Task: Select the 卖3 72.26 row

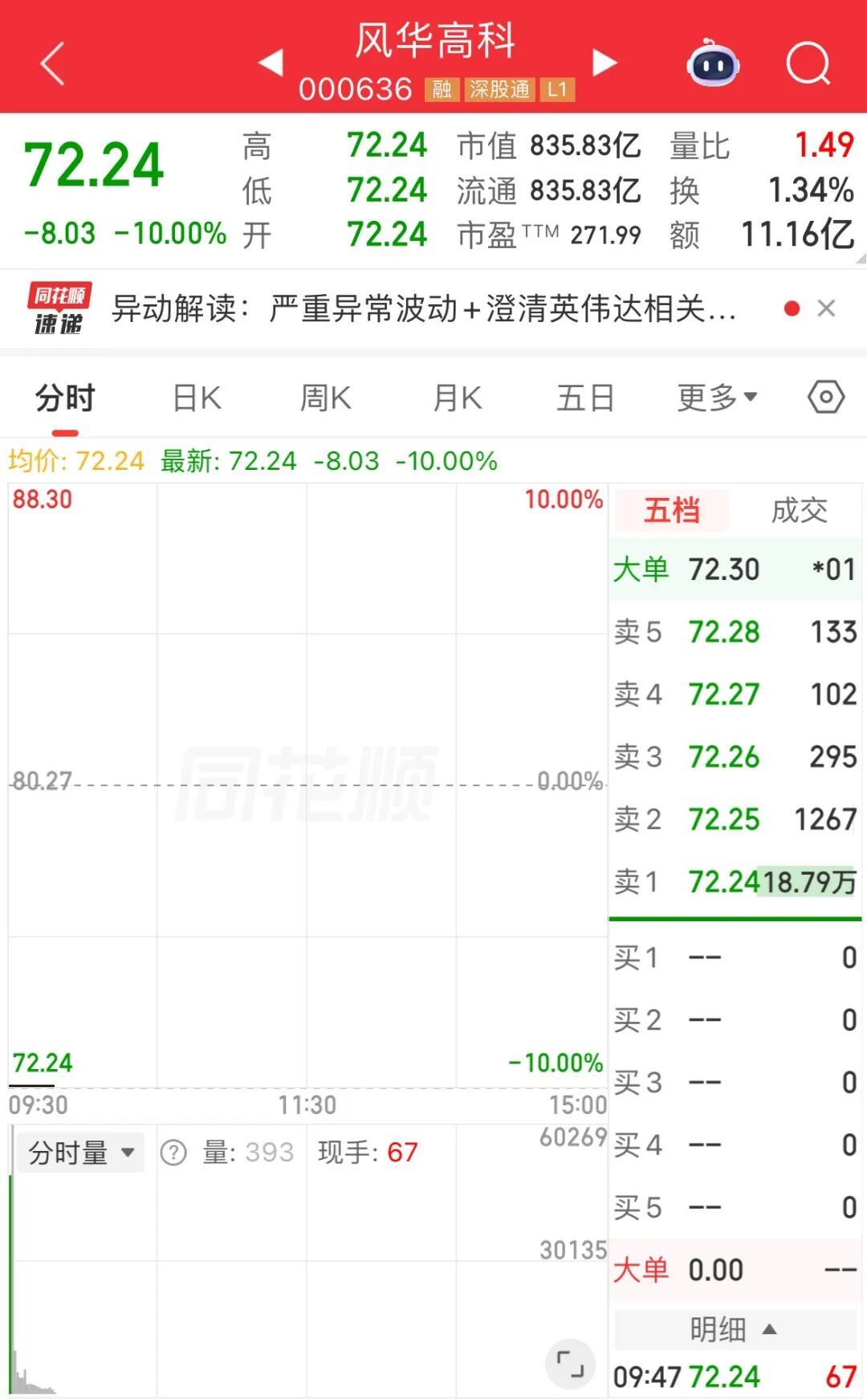Action: [735, 757]
